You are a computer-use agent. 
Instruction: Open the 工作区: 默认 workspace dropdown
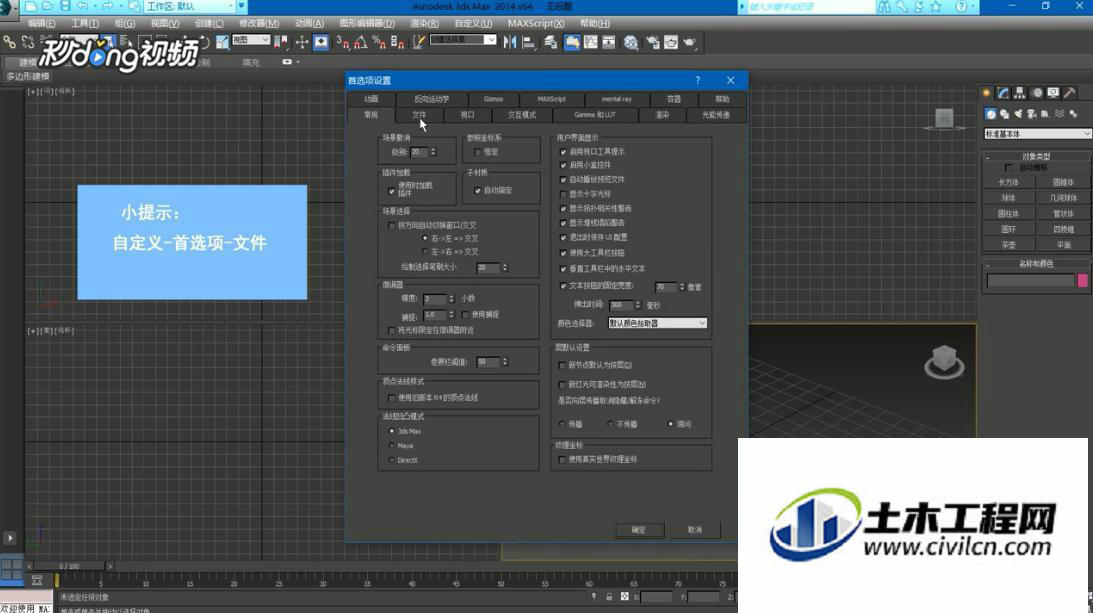(x=190, y=6)
